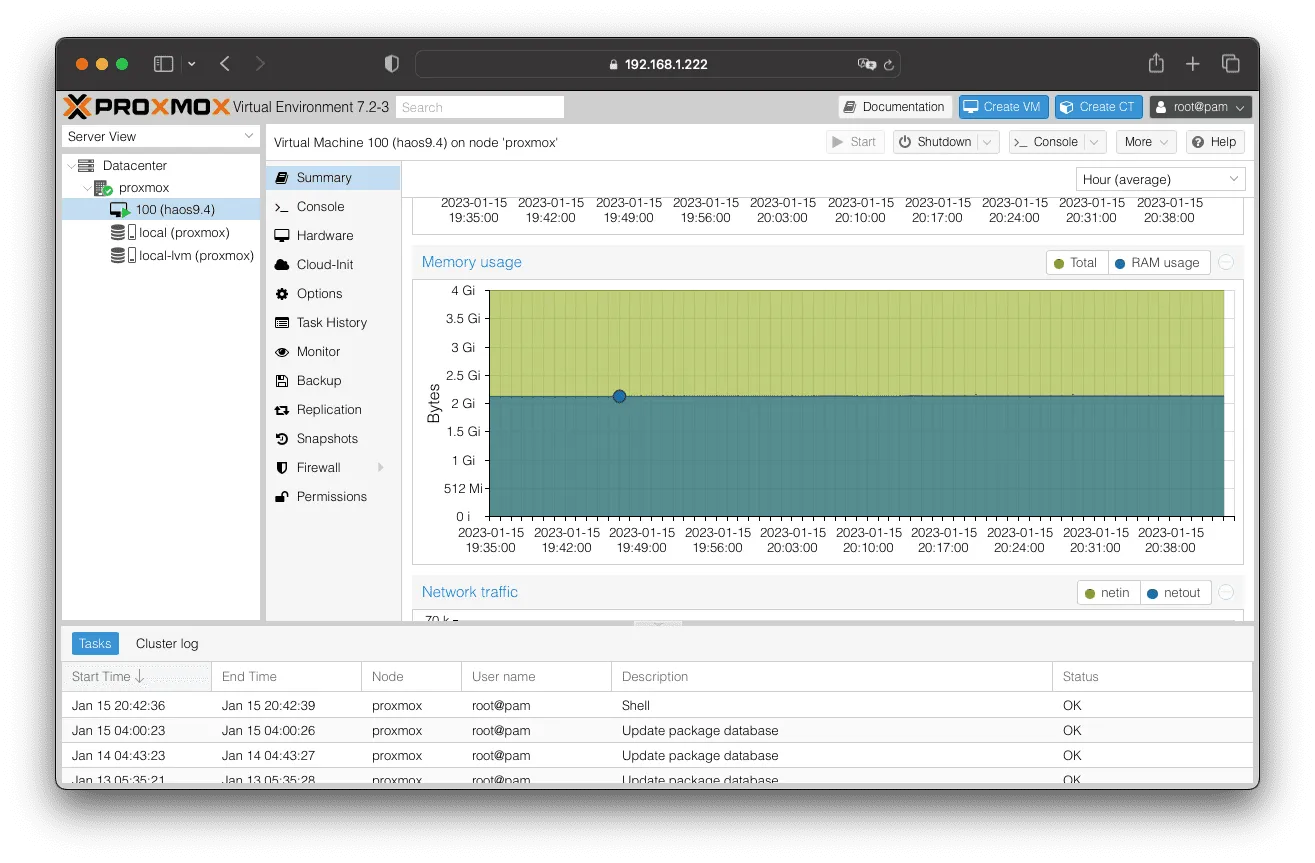Switch to the Cluster log tab
This screenshot has width=1315, height=863.
(167, 644)
